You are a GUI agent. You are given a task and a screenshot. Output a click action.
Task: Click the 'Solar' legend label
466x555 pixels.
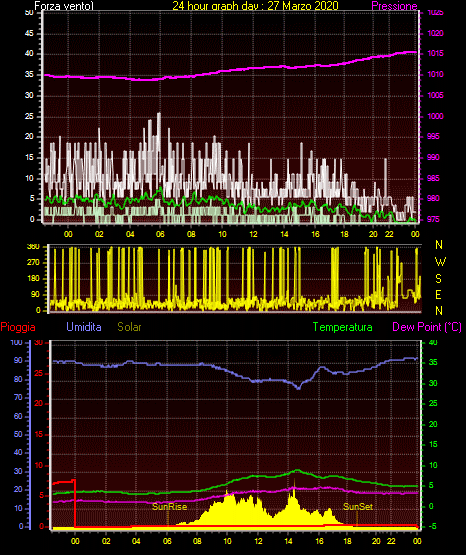129,327
